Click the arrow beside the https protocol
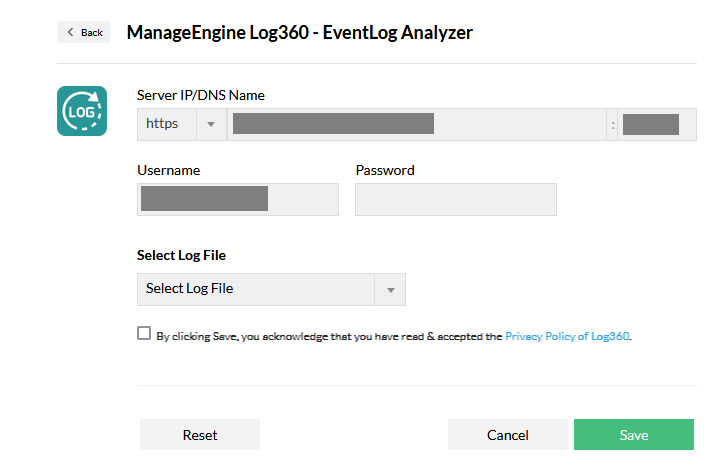The image size is (721, 473). [211, 124]
